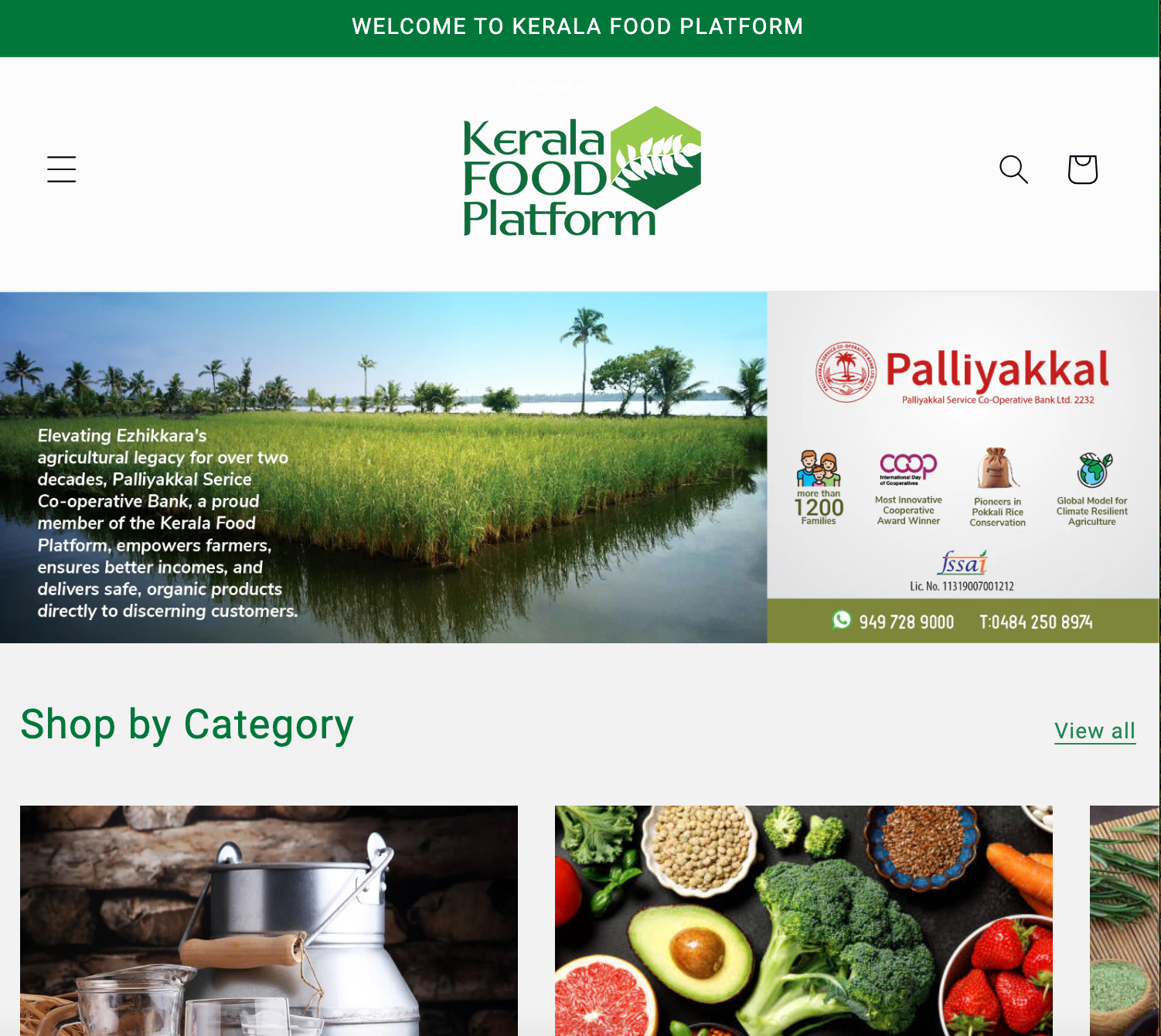Click the search magnifier icon

click(1013, 169)
